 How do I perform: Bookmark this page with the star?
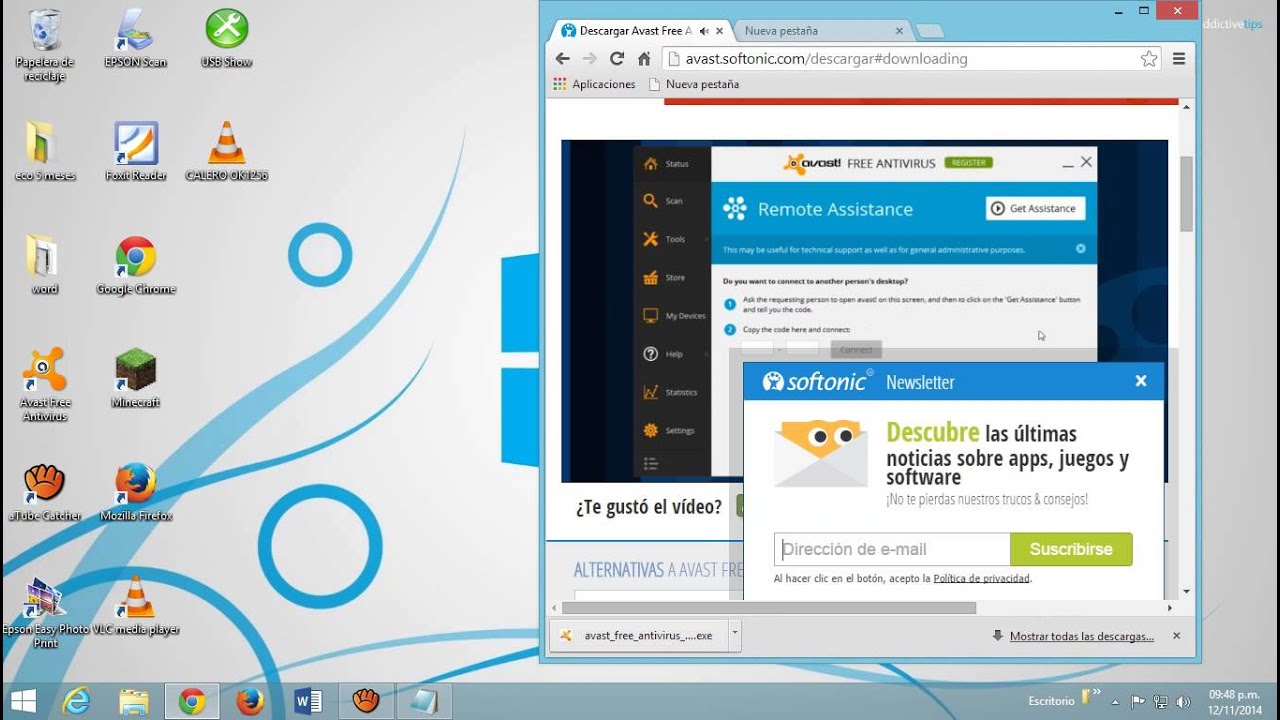[x=1149, y=59]
